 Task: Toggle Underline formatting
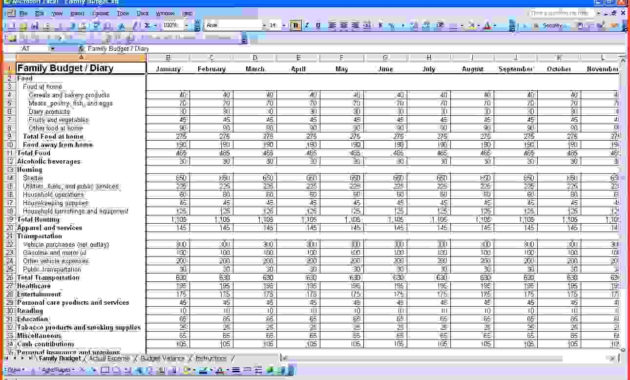click(x=318, y=26)
